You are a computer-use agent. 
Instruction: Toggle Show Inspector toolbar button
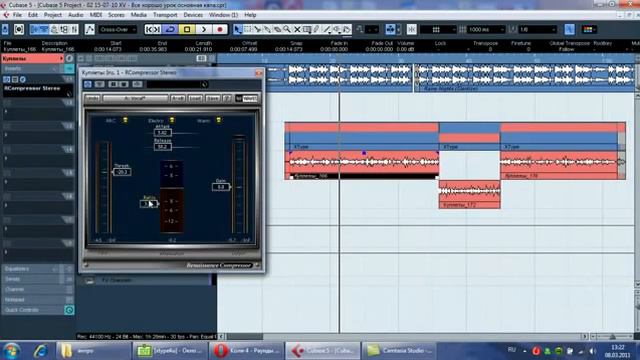(34, 29)
